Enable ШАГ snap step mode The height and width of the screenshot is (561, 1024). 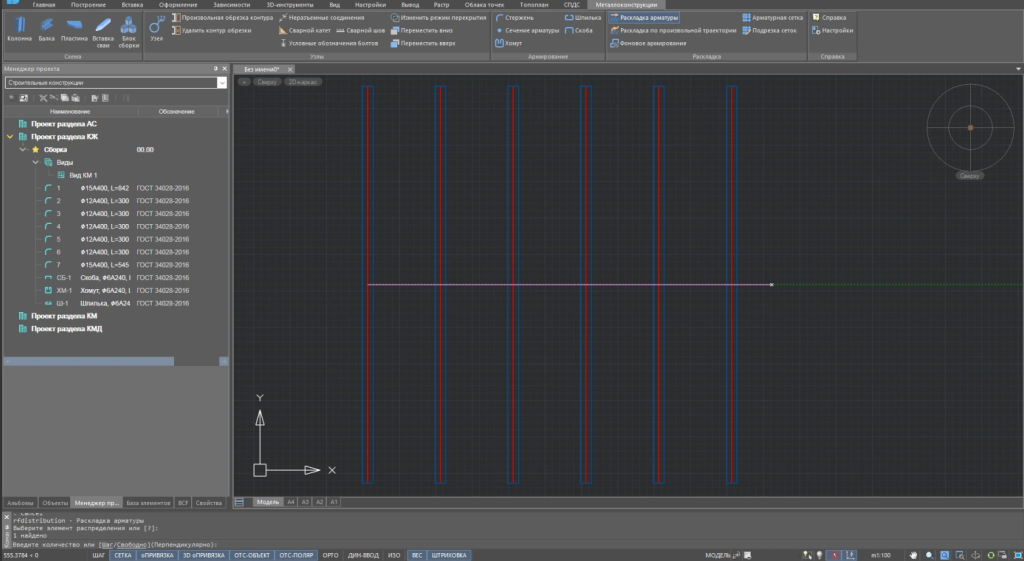pyautogui.click(x=99, y=554)
